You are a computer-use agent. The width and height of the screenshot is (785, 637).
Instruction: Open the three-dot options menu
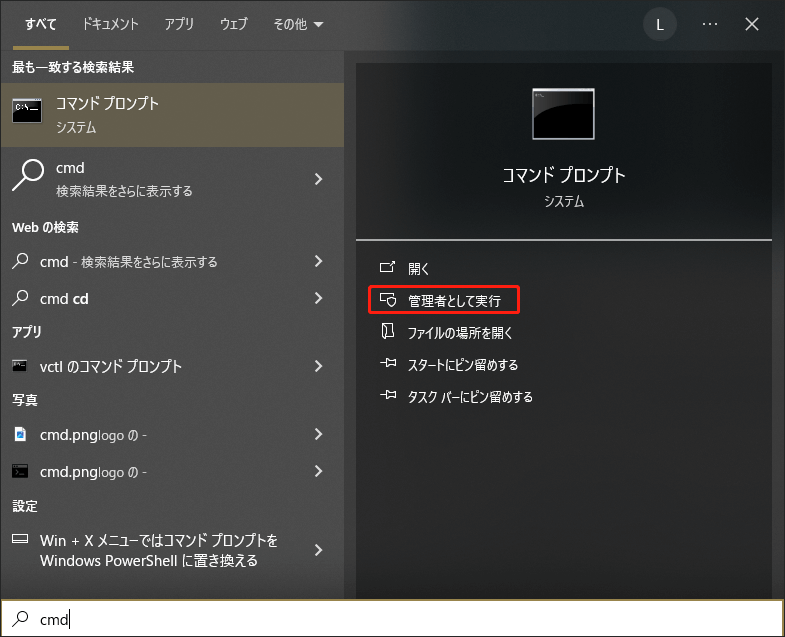[710, 24]
